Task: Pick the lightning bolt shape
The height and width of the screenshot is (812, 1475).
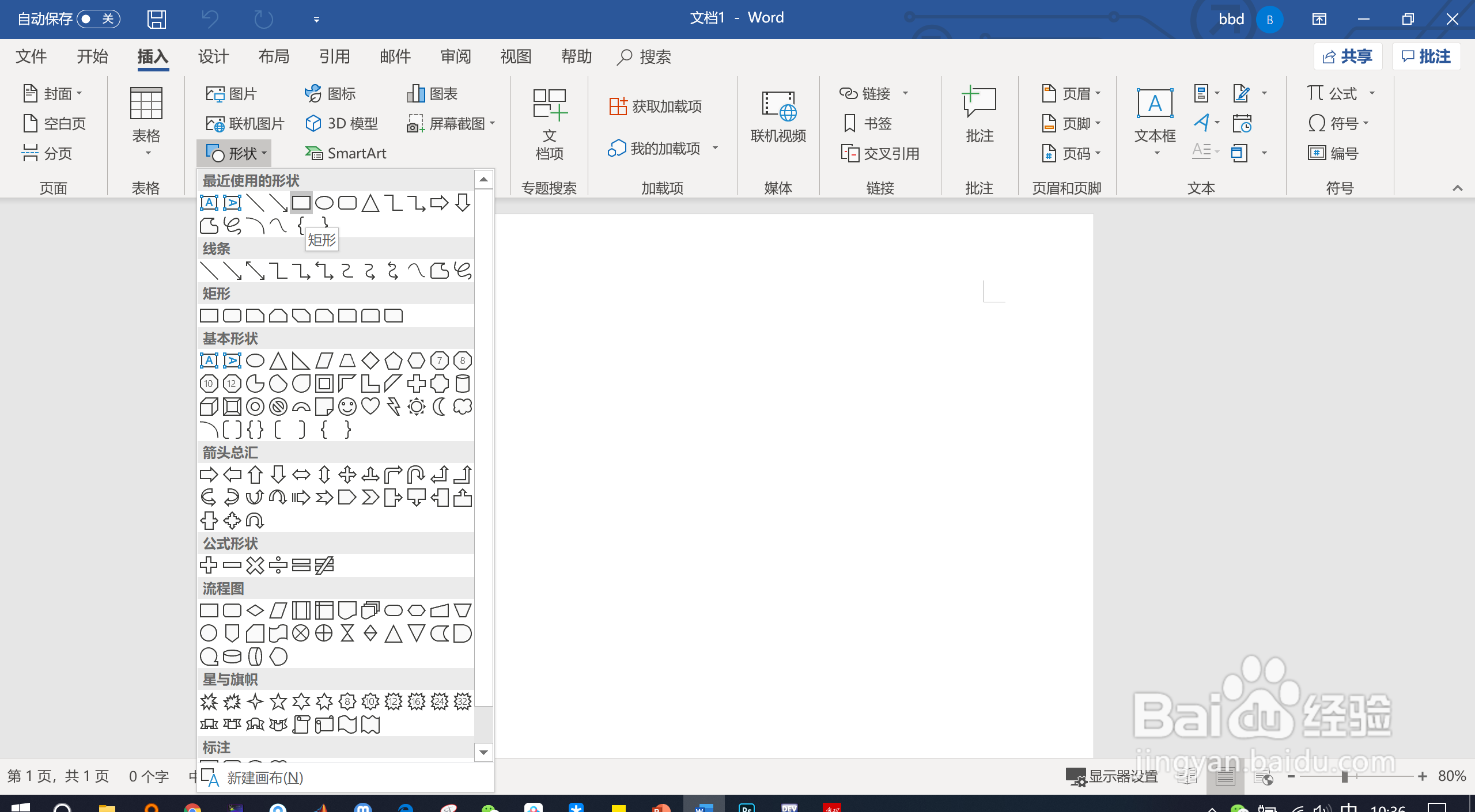Action: [394, 407]
